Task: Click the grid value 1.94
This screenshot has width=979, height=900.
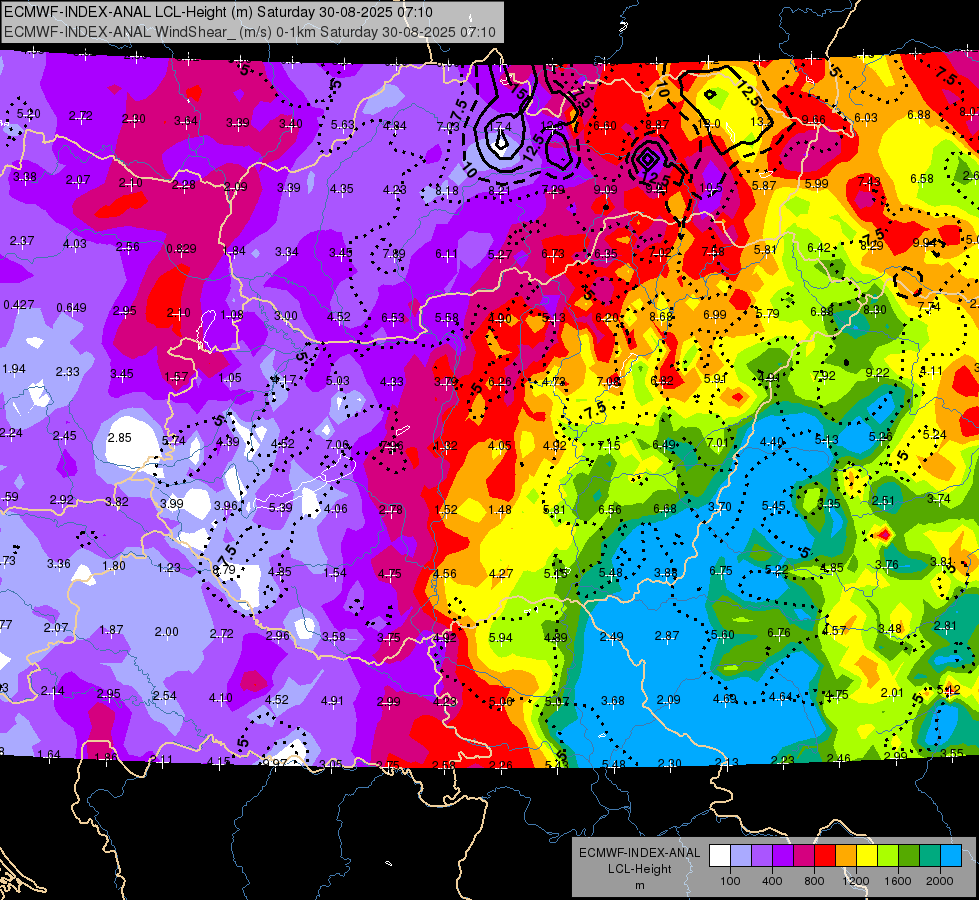Action: [14, 369]
